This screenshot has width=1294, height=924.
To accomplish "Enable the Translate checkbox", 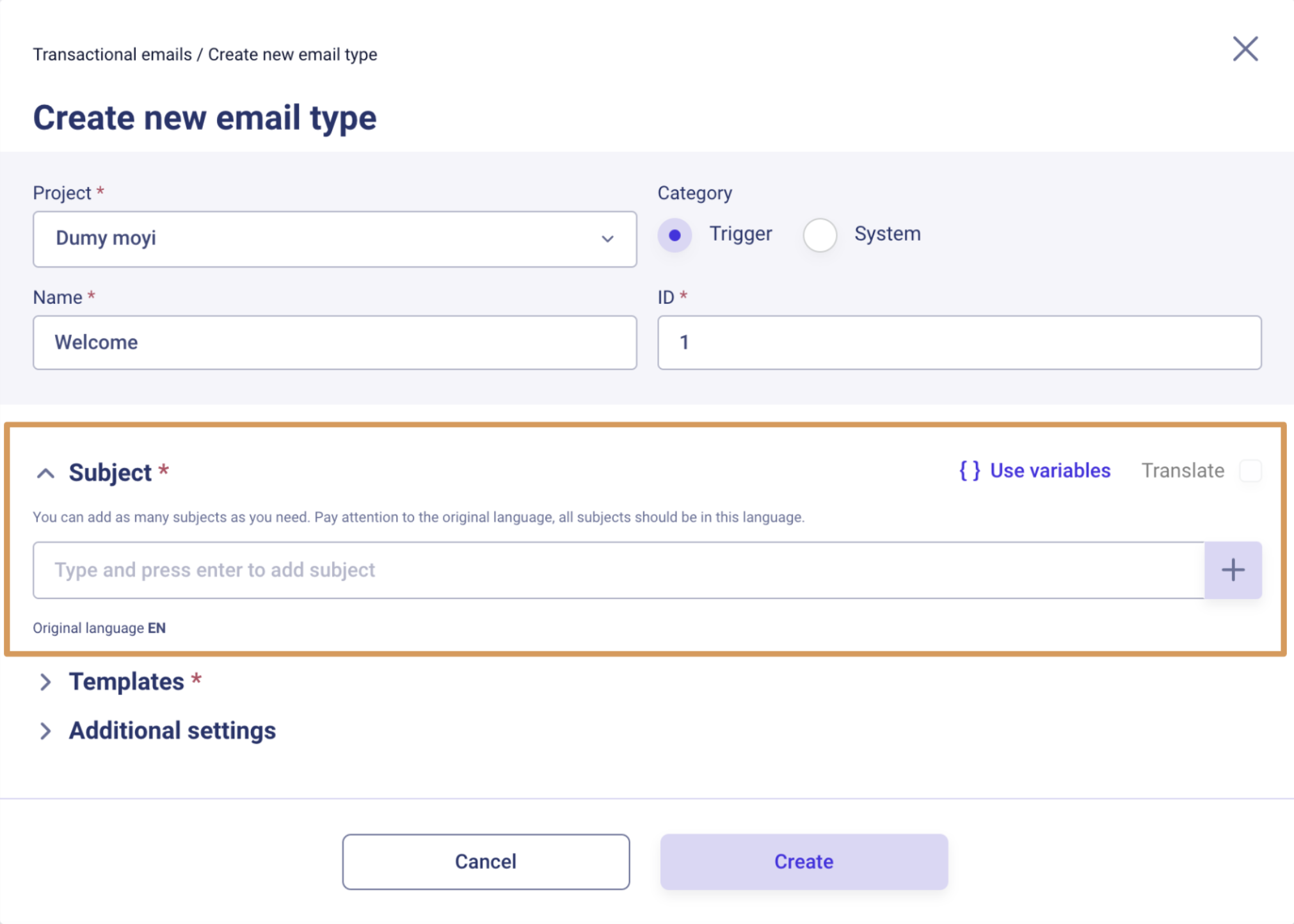I will point(1250,471).
